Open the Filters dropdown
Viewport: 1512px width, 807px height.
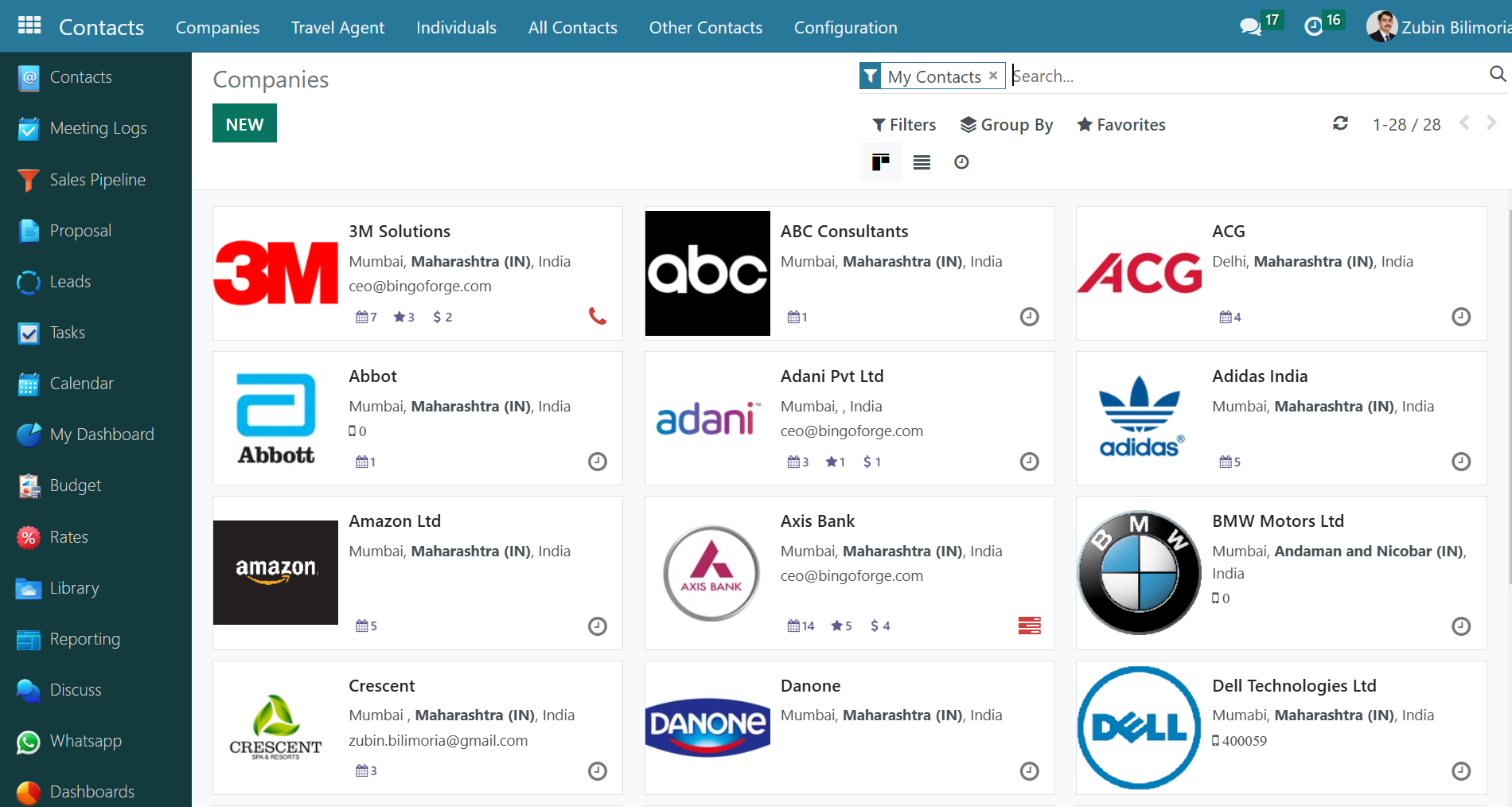click(903, 124)
